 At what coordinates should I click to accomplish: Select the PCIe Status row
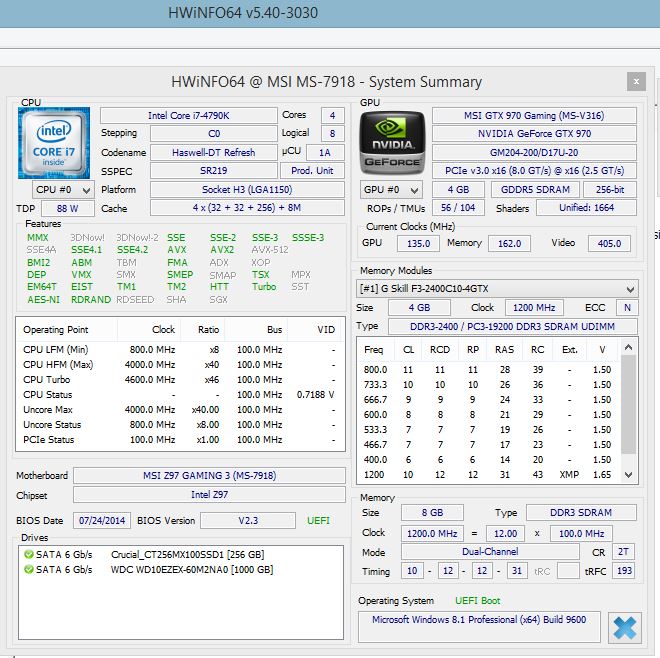(x=180, y=440)
